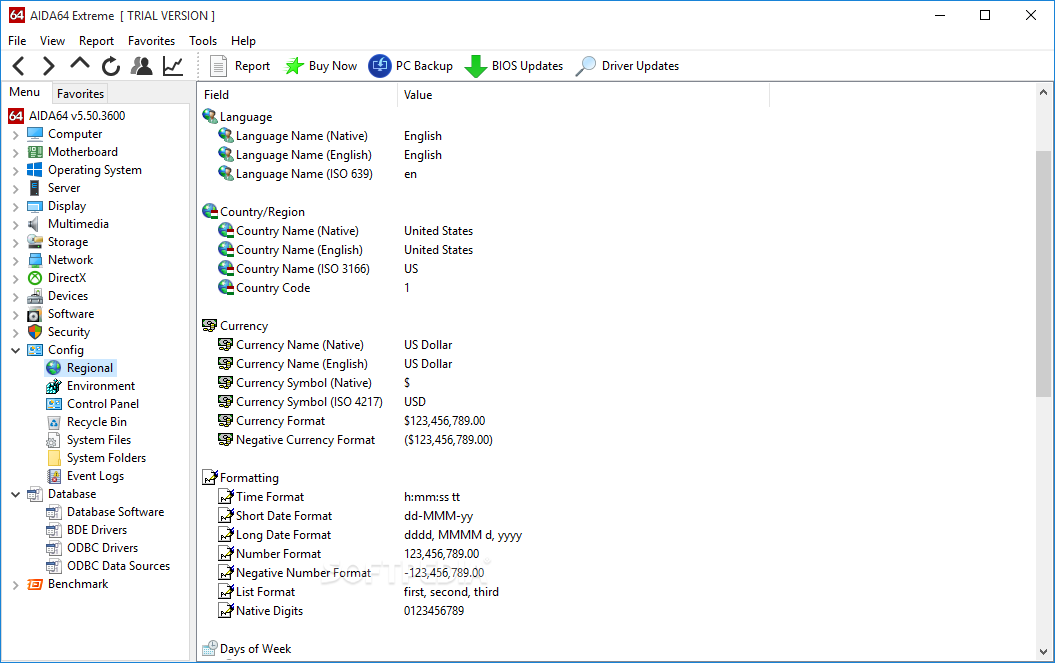This screenshot has width=1055, height=663.
Task: Expand the Computer tree node
Action: click(15, 135)
